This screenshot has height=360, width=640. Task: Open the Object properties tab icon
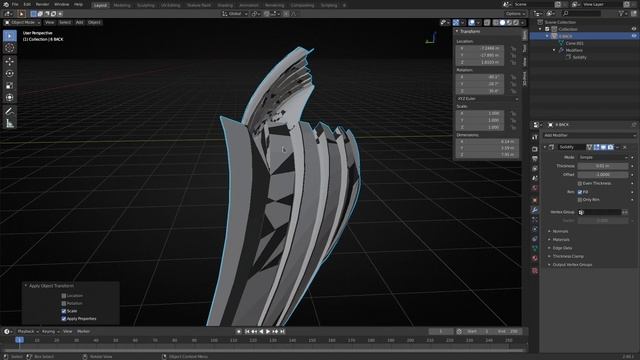tap(535, 200)
